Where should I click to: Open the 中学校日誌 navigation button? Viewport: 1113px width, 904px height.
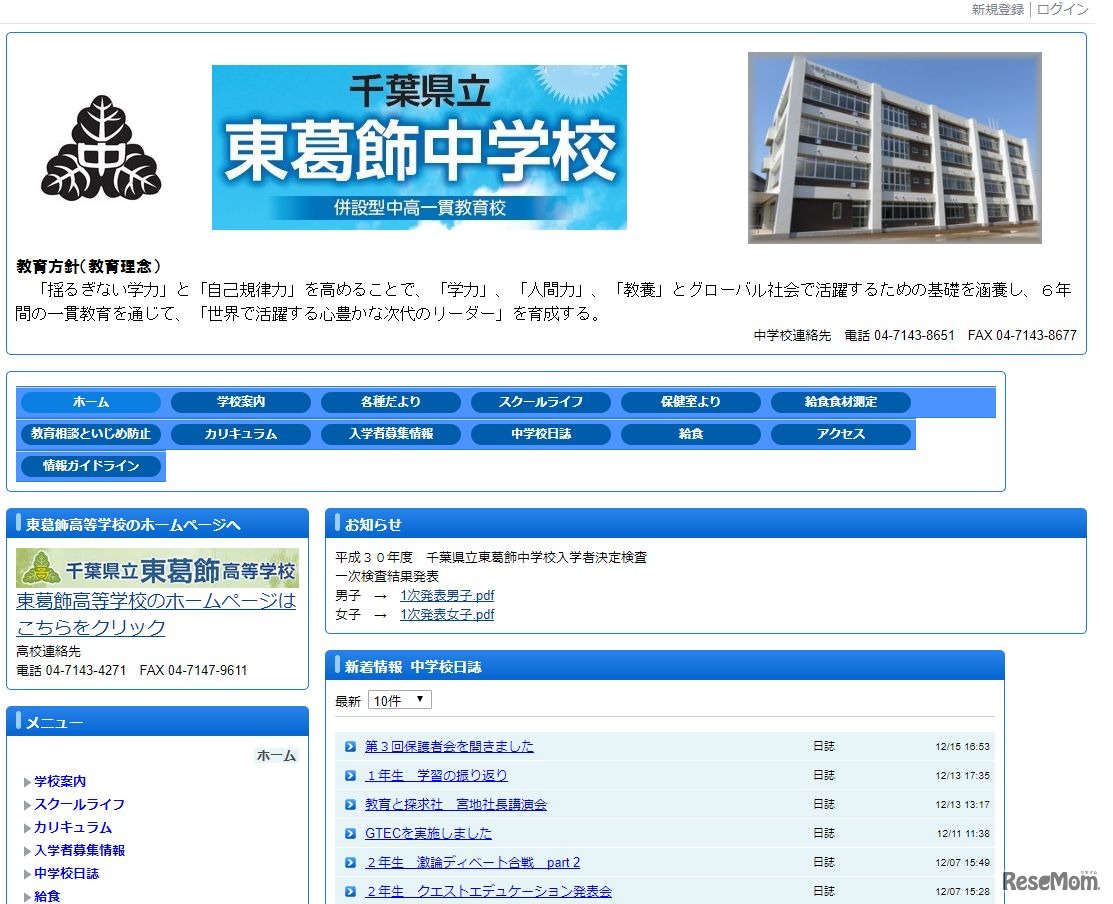(540, 434)
